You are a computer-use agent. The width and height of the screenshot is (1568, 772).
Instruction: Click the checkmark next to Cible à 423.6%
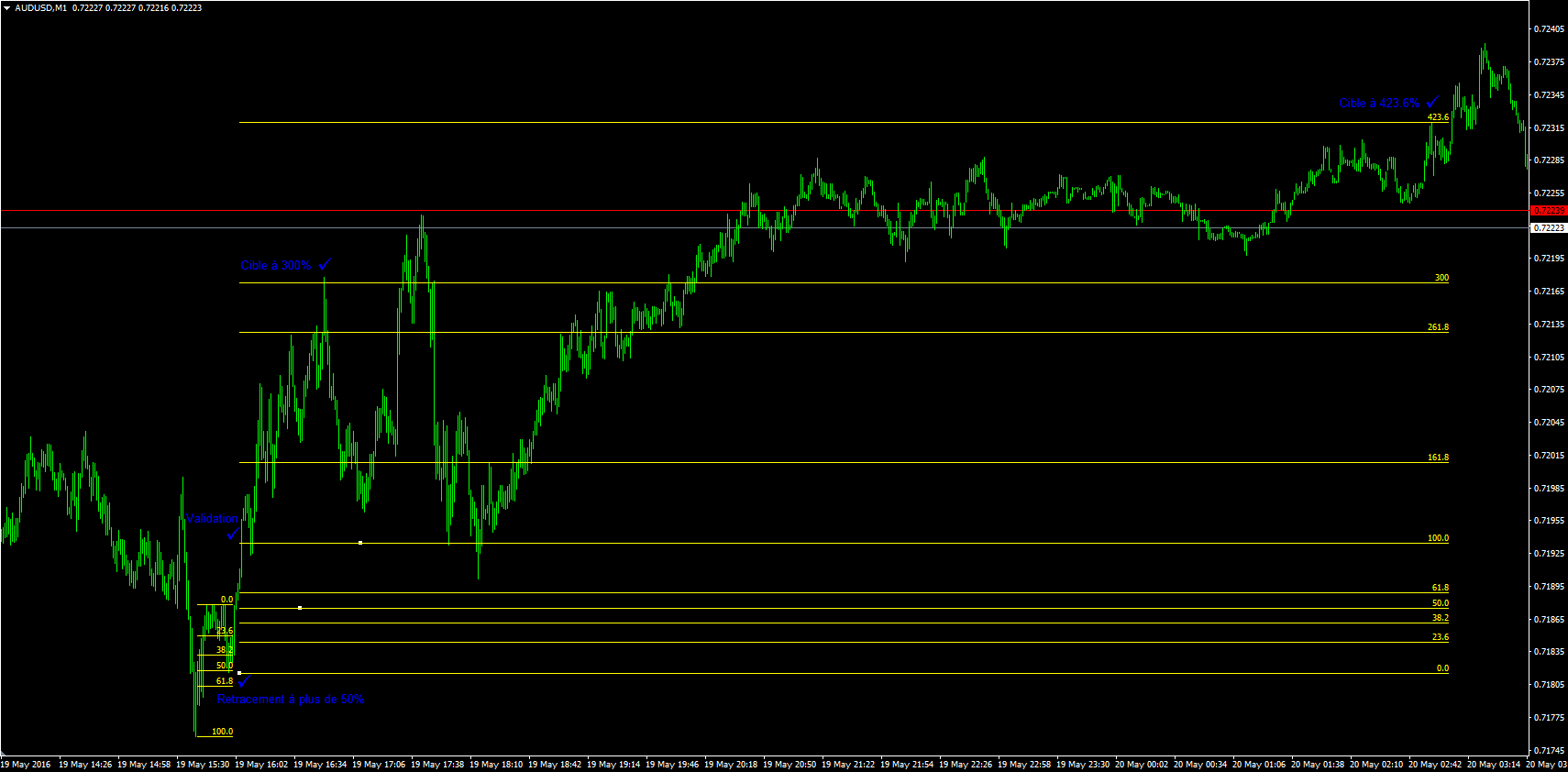point(1432,102)
